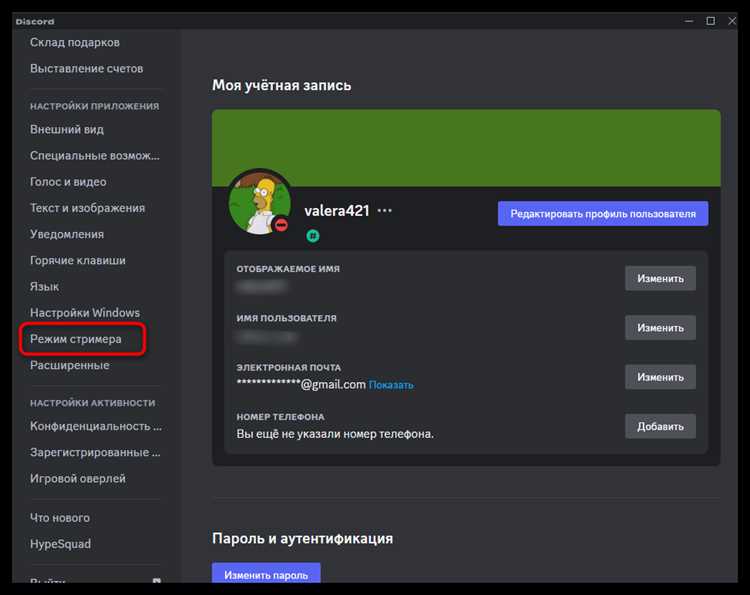Click the red do-not-disturb status icon

pos(281,225)
